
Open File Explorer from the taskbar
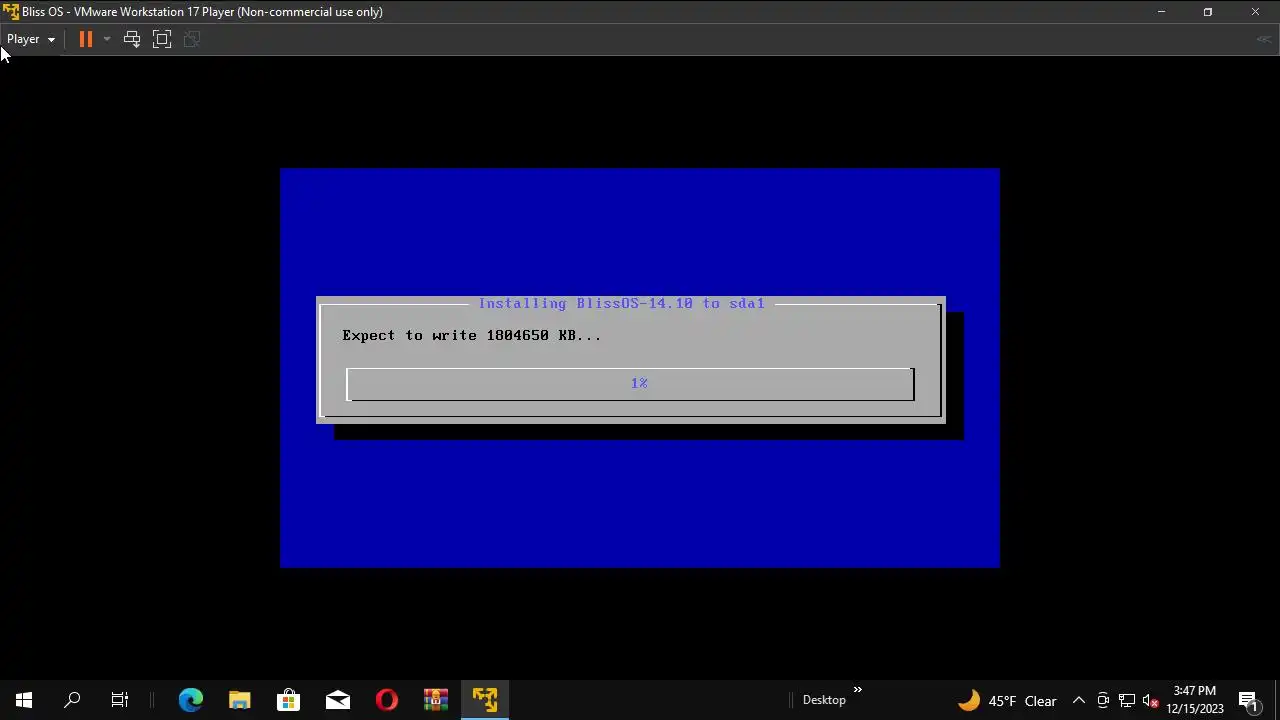[x=240, y=700]
